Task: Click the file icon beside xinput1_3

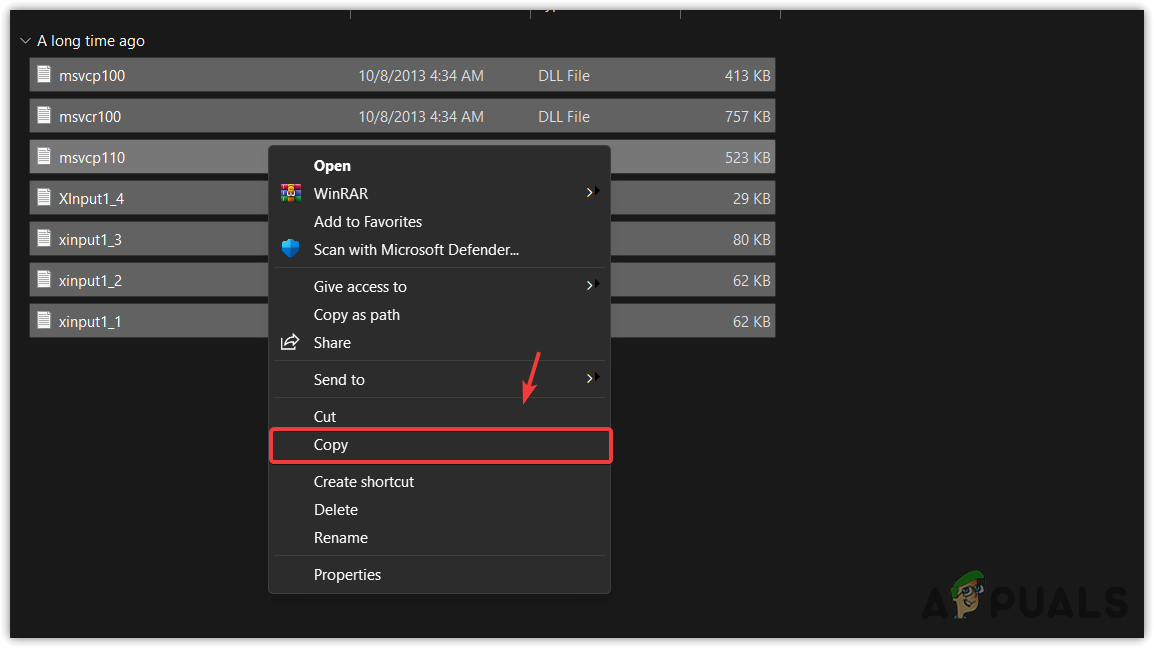Action: point(43,239)
